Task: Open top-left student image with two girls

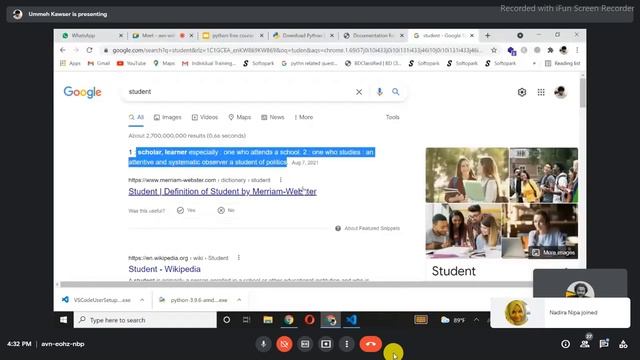Action: click(x=467, y=175)
